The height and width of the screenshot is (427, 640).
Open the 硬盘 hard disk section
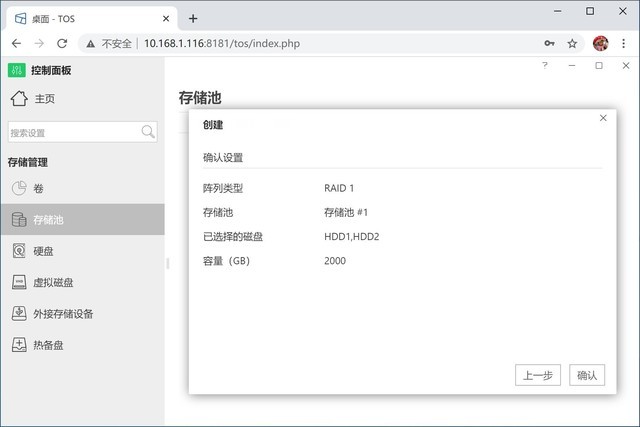click(x=82, y=251)
